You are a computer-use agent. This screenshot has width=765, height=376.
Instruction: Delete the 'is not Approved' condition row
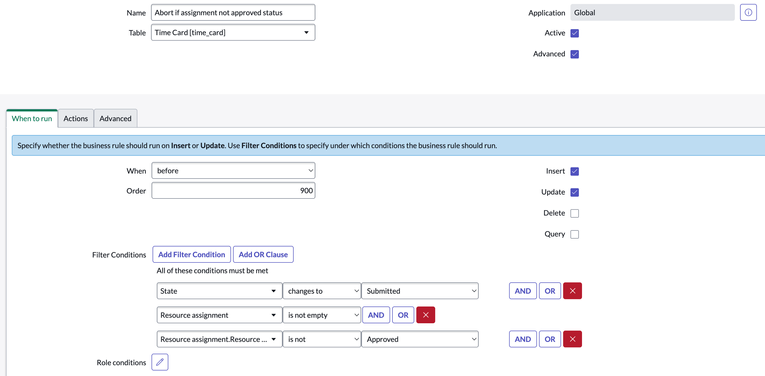[x=572, y=339]
